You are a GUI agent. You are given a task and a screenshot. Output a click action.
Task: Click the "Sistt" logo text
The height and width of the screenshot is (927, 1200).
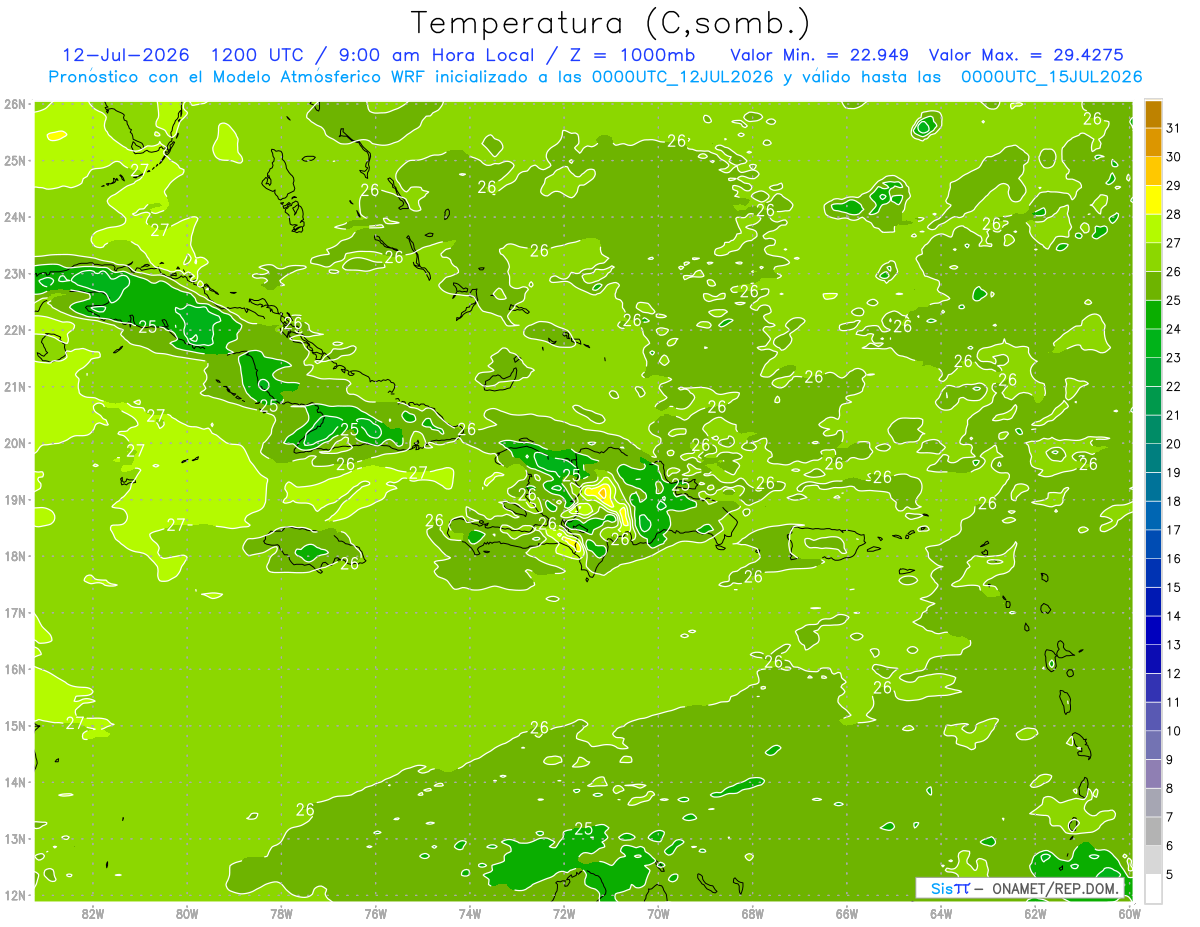coord(949,888)
